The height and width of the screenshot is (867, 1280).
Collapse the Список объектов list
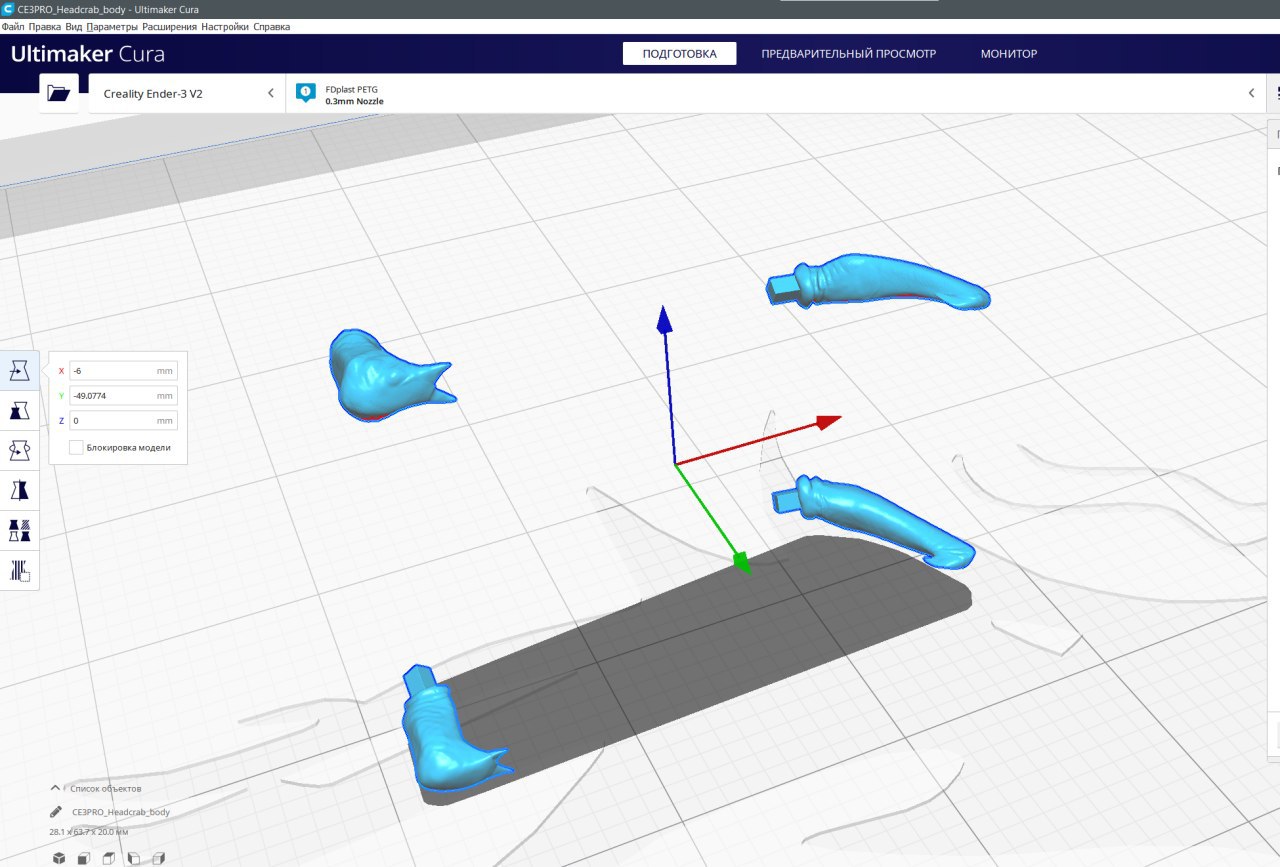pos(56,788)
